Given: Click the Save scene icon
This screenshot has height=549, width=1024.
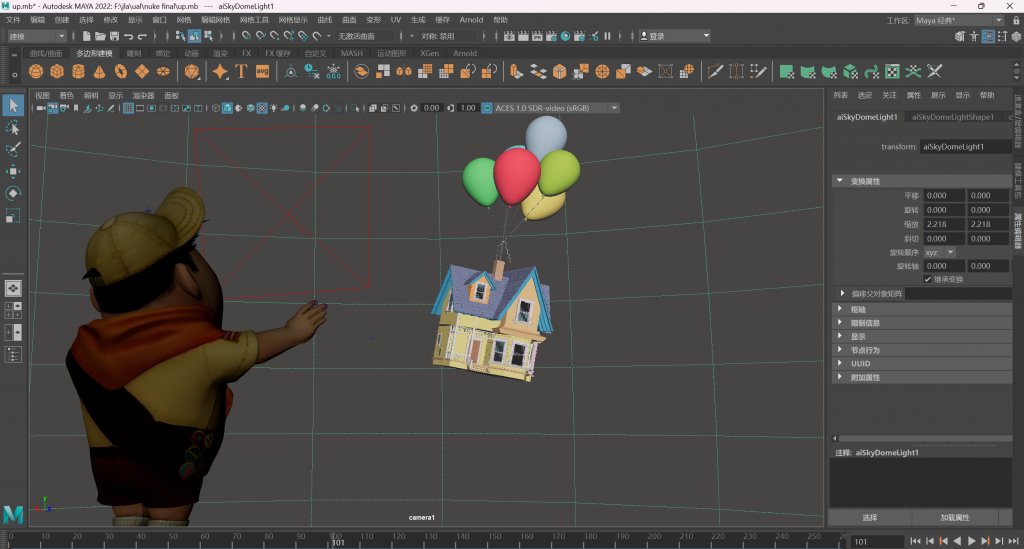Looking at the screenshot, I should tap(114, 36).
